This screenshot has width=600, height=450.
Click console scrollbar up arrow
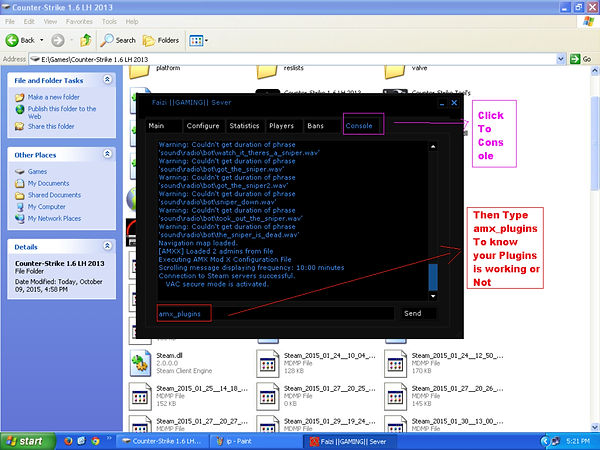point(433,147)
